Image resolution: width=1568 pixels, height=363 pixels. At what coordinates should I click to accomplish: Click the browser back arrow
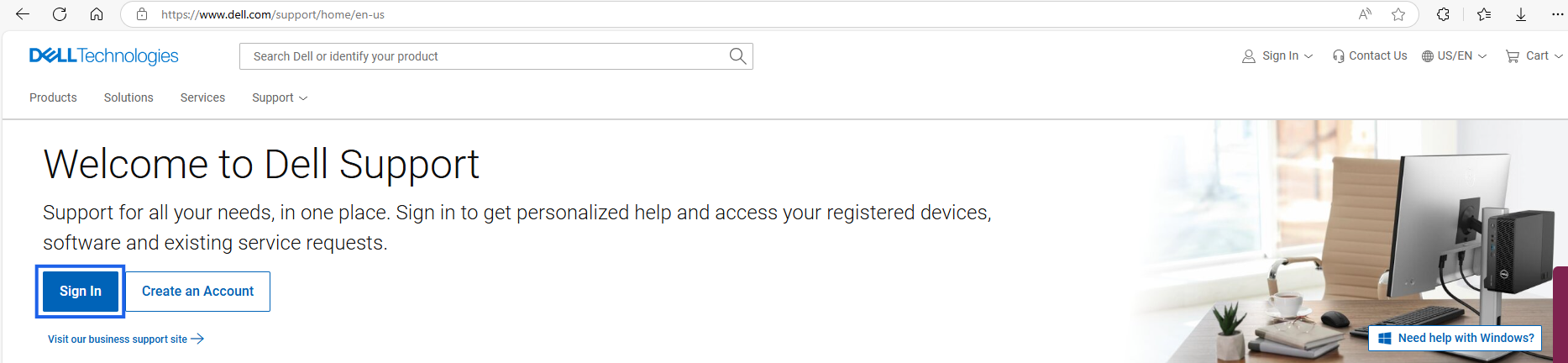click(23, 14)
